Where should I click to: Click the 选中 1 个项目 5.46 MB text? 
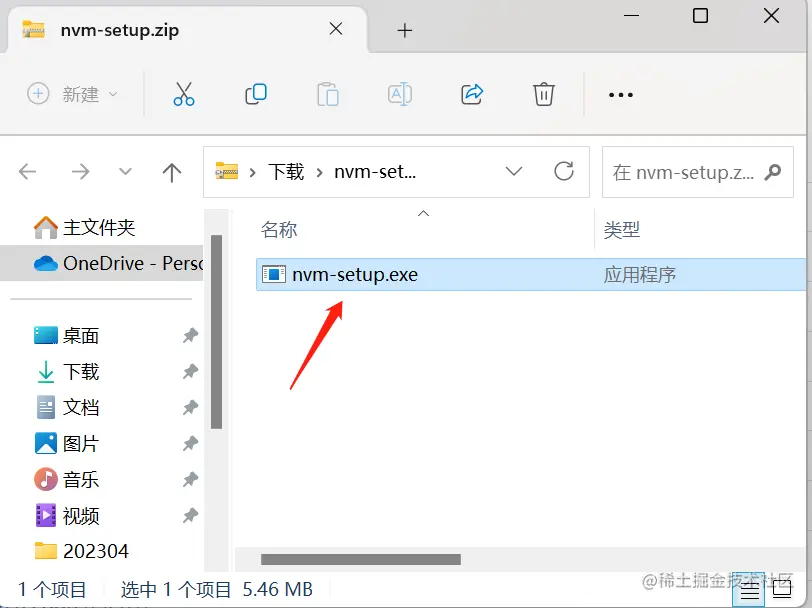pyautogui.click(x=216, y=589)
